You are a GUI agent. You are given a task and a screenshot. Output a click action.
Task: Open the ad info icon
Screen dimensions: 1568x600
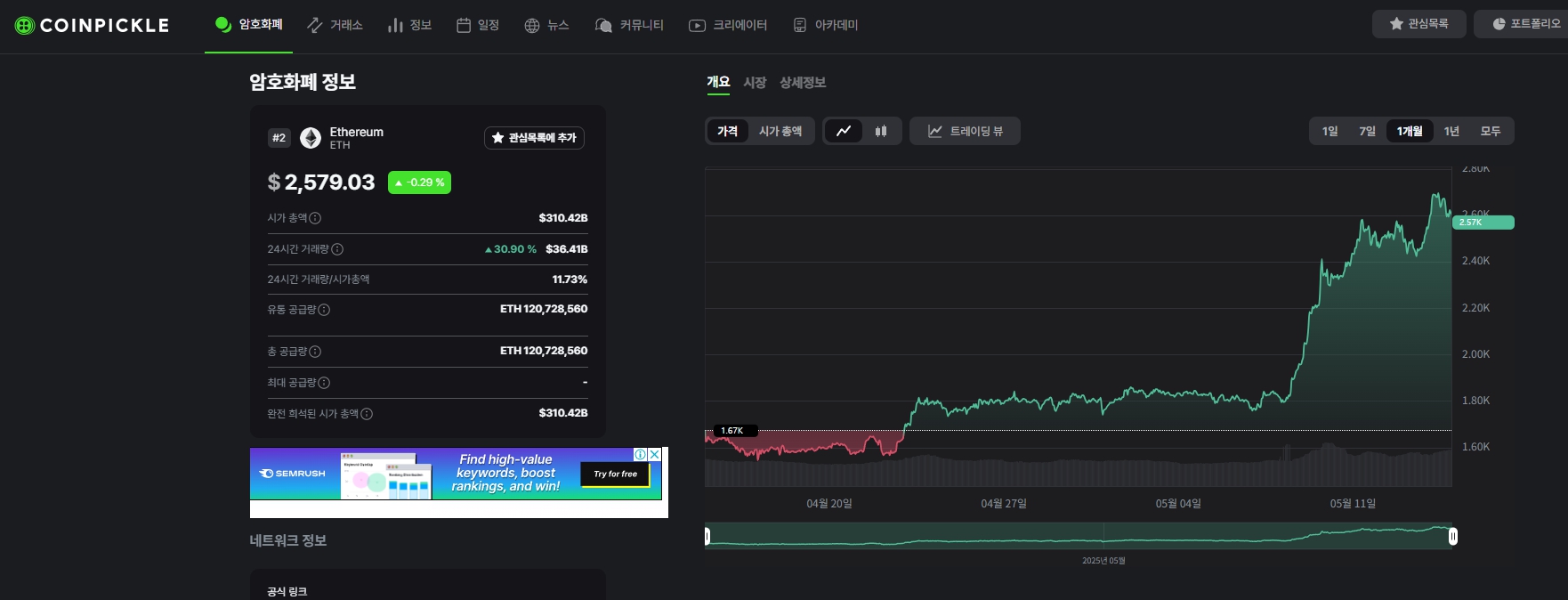640,455
